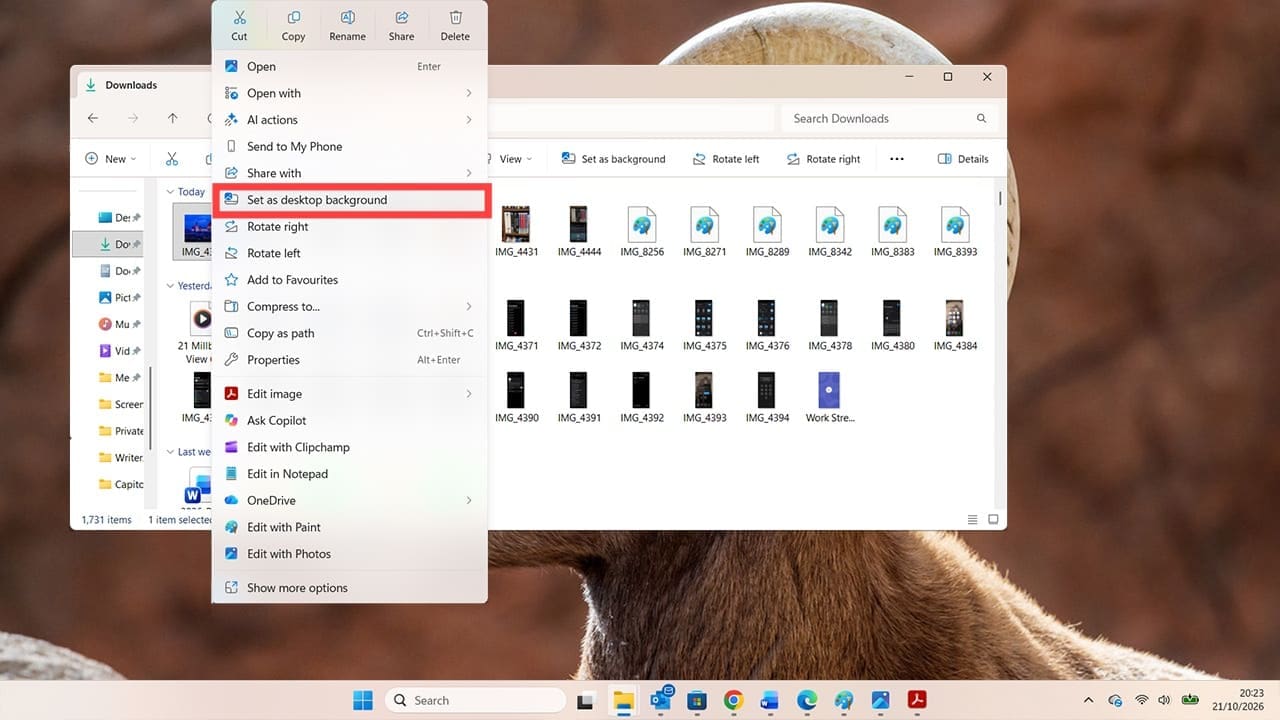Open Properties from the context menu
This screenshot has height=720, width=1280.
(349, 360)
